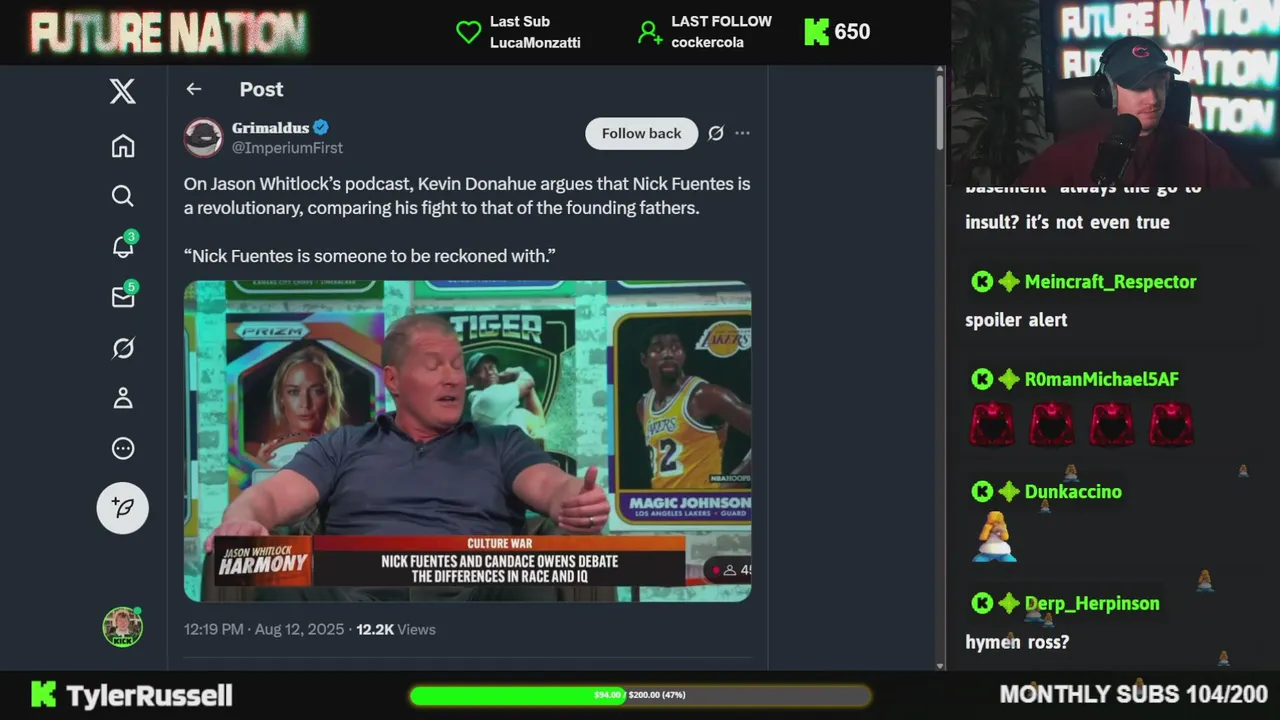Compose a new post with feather button
This screenshot has height=720, width=1280.
[122, 507]
